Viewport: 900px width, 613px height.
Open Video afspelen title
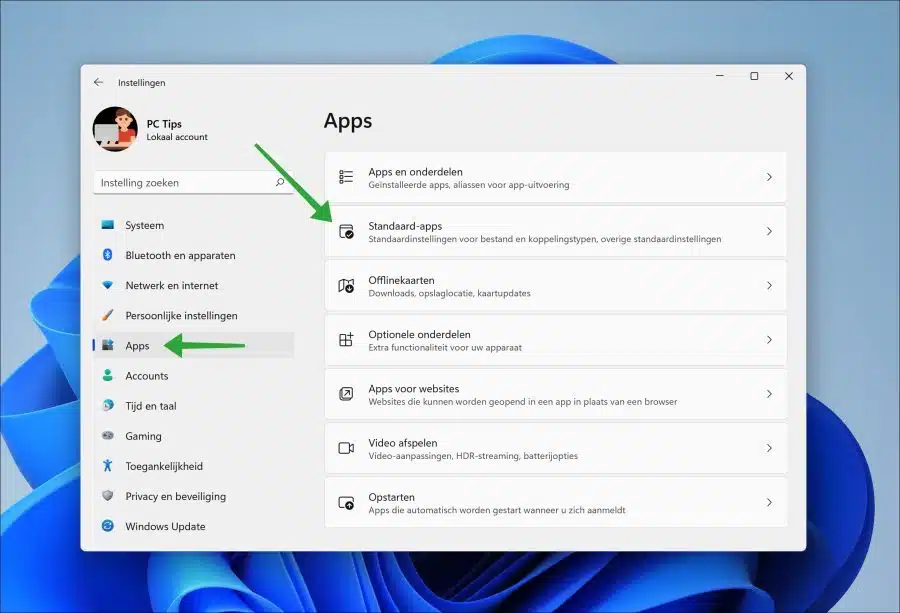point(403,443)
